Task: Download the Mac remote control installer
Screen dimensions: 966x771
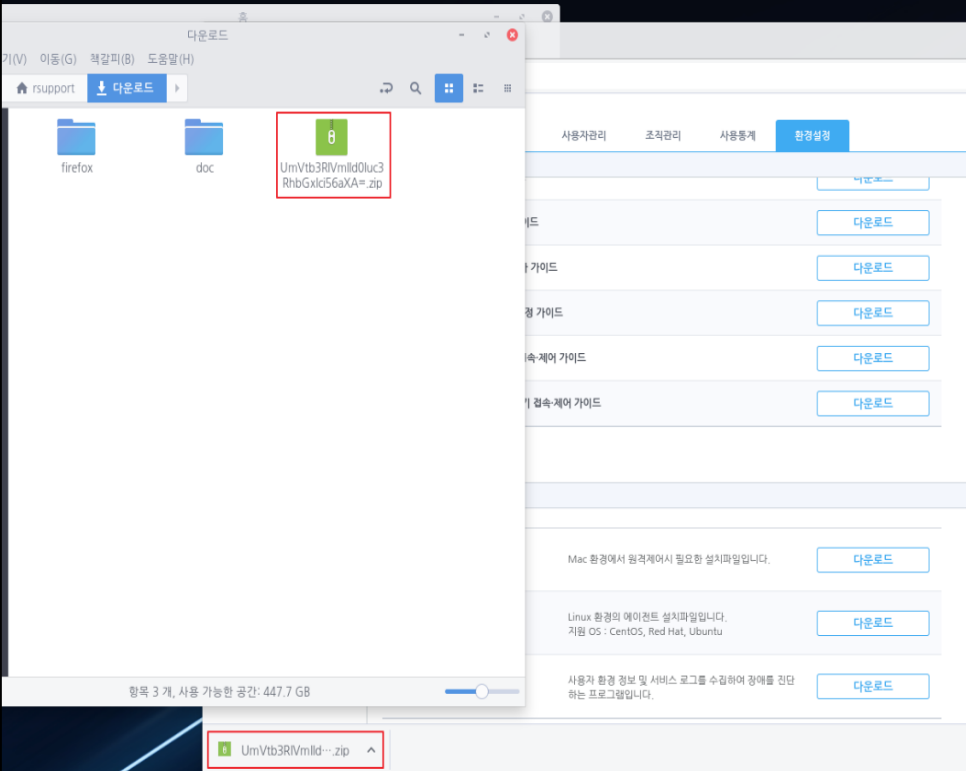Action: point(872,560)
